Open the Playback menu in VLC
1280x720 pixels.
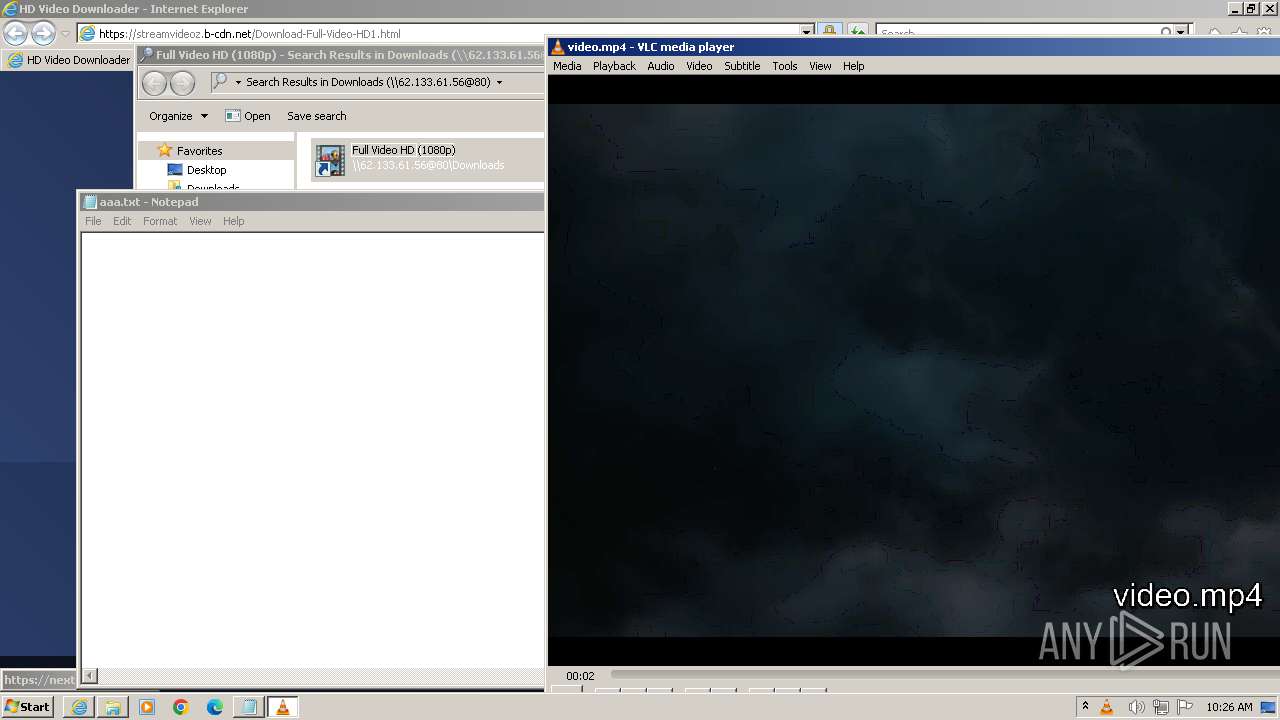(x=614, y=66)
